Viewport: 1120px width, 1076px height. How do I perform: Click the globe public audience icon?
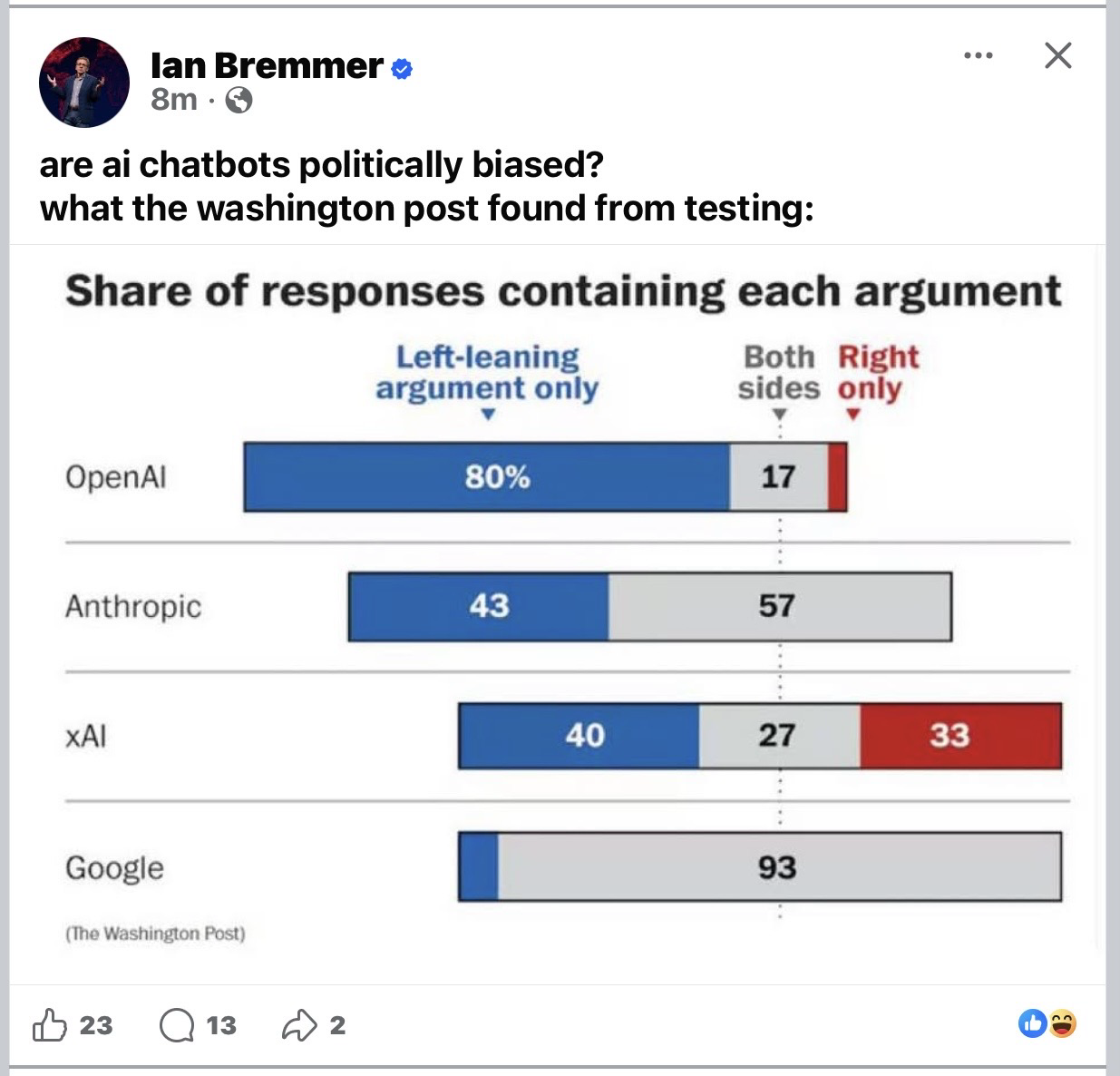(x=238, y=100)
